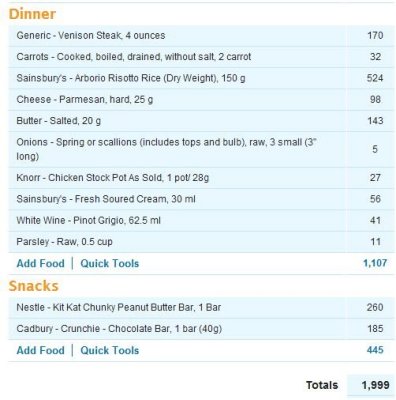Open the raw Parsley entry
Image resolution: width=396 pixels, height=400 pixels.
click(x=64, y=242)
